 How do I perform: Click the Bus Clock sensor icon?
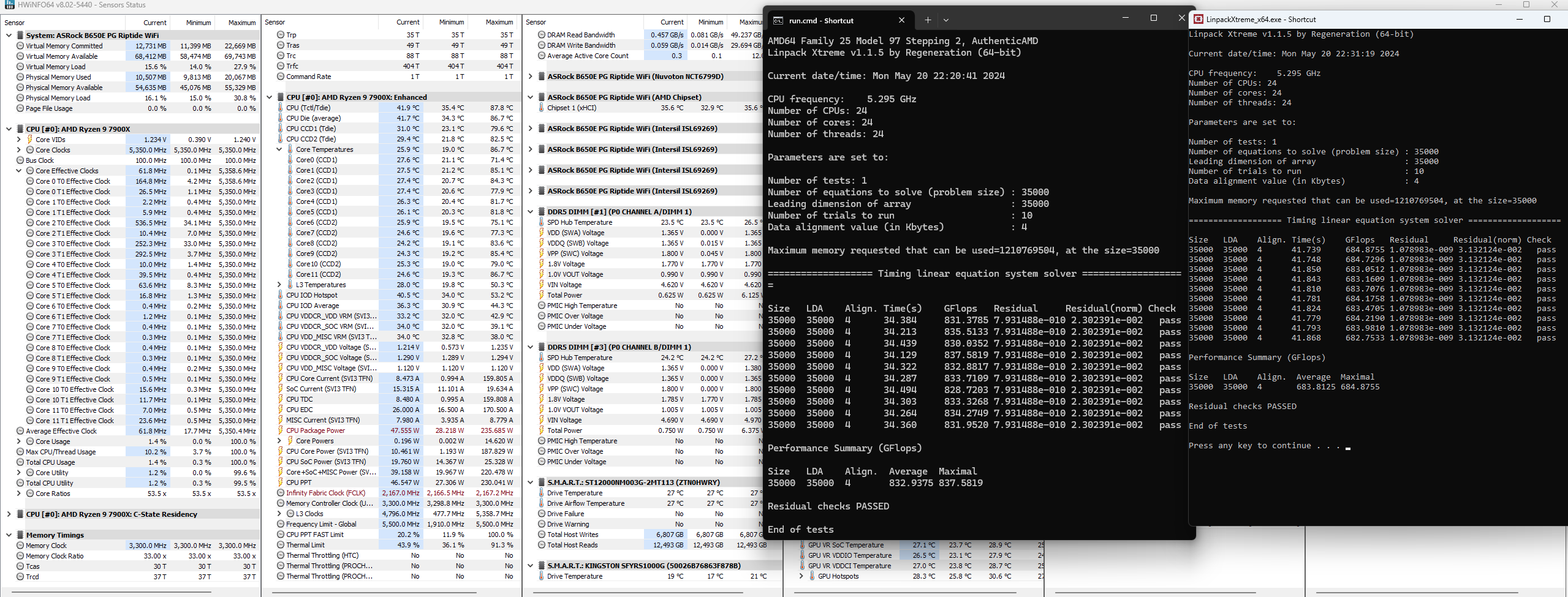pos(20,160)
